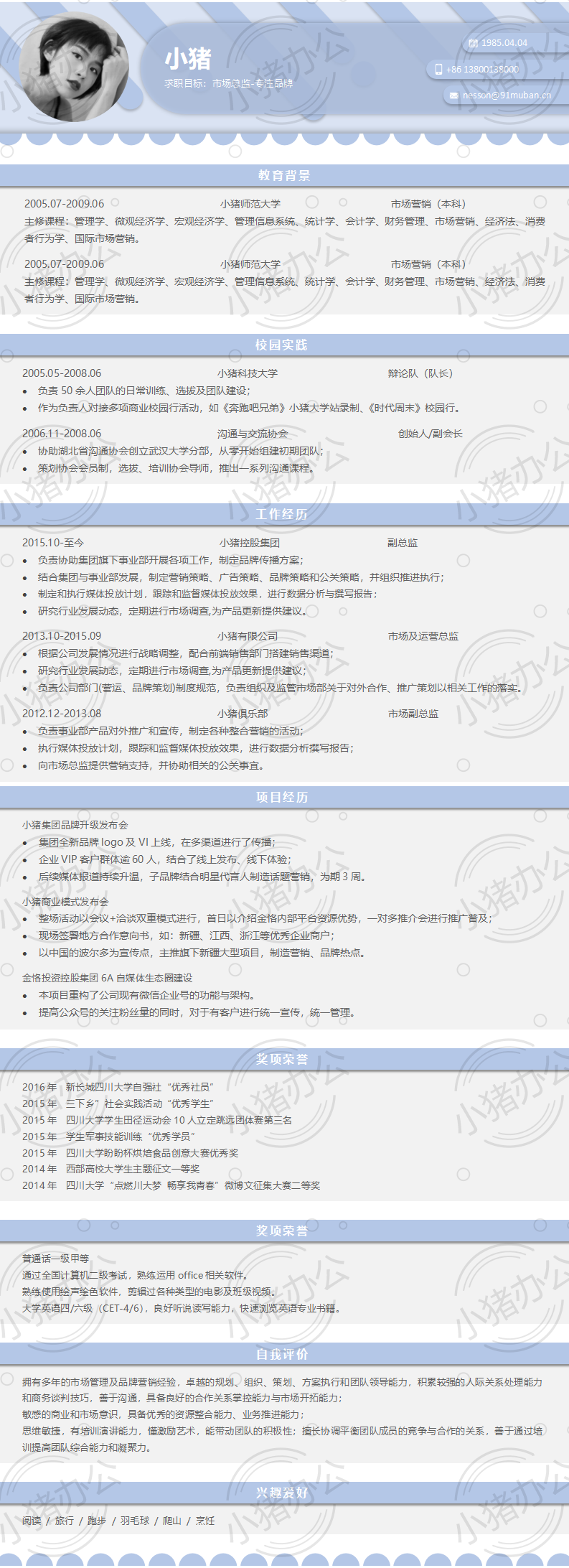The image size is (569, 1568).
Task: Select the 副总监 title beside 小猪控股集团
Action: click(403, 543)
